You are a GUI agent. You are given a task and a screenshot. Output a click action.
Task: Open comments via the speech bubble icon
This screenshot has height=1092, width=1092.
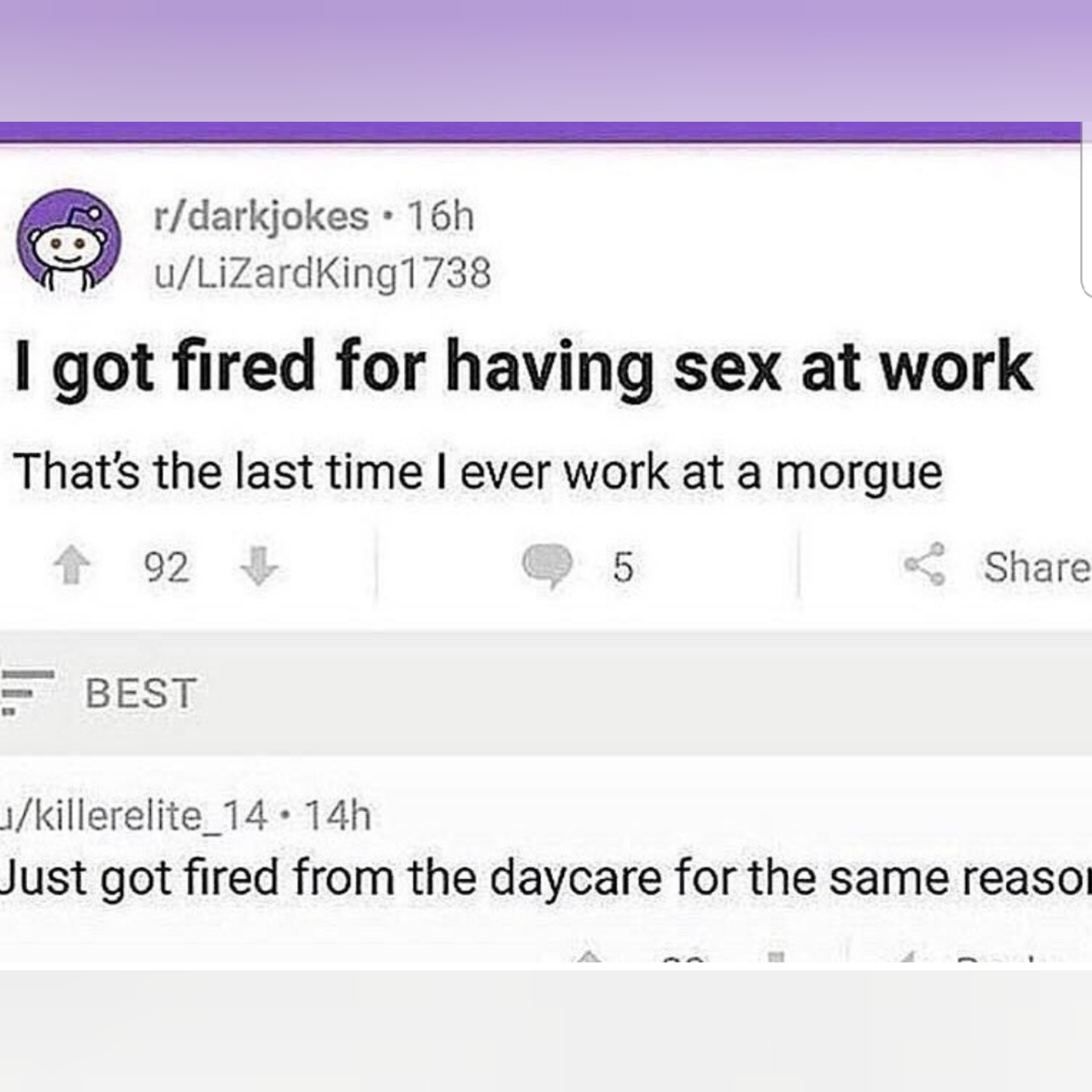coord(548,565)
